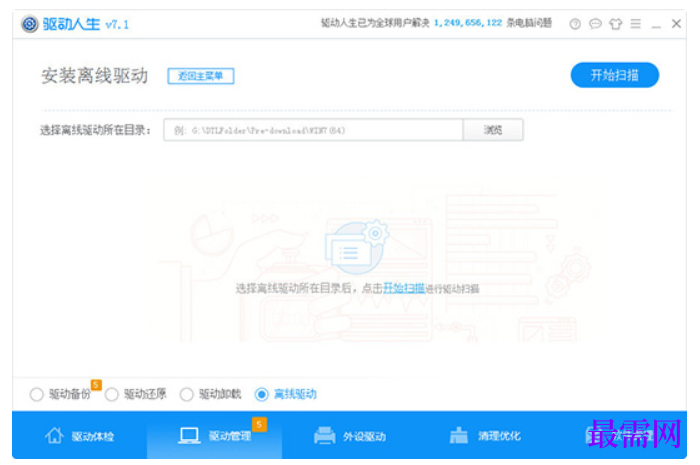Click the offline driver directory input field
700x465 pixels.
[x=313, y=130]
